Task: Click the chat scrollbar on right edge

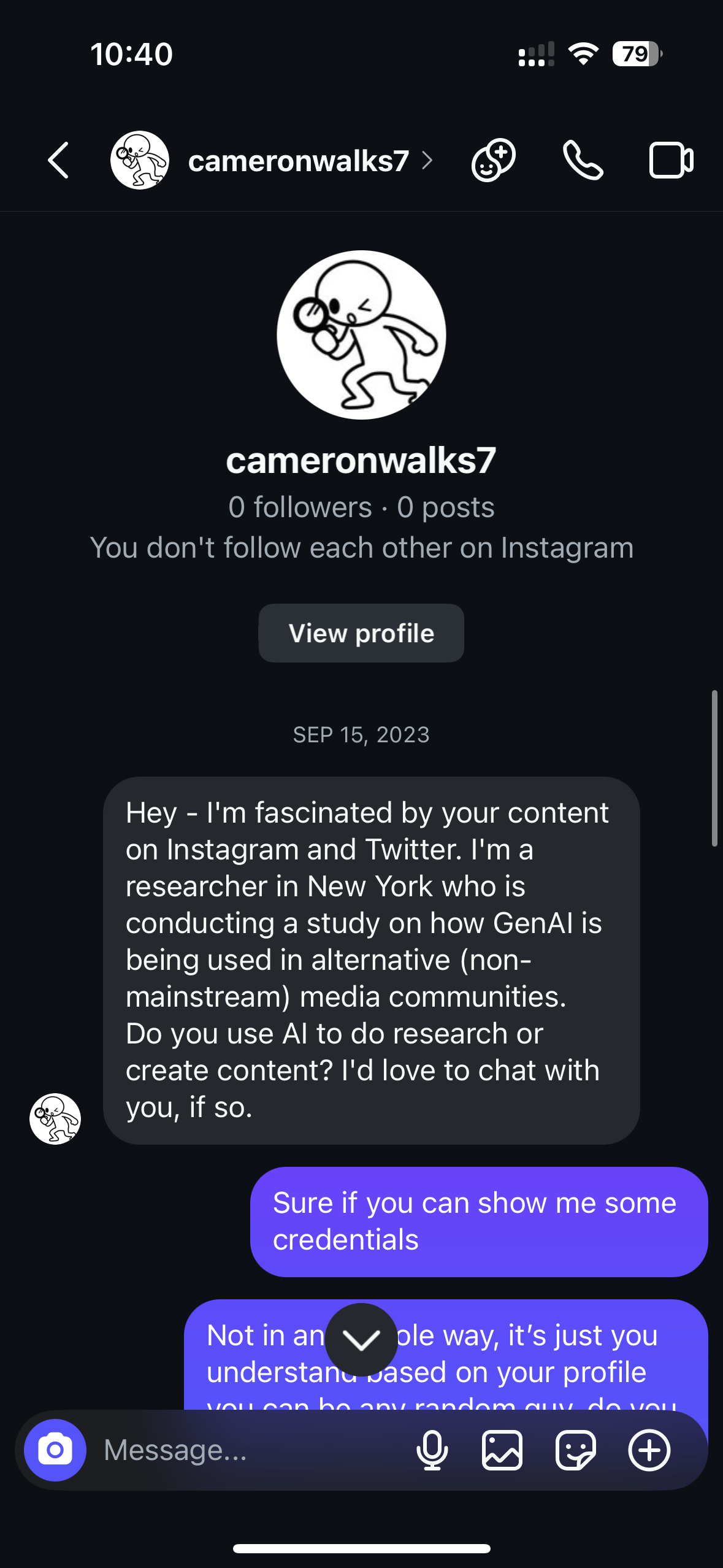Action: (714, 768)
